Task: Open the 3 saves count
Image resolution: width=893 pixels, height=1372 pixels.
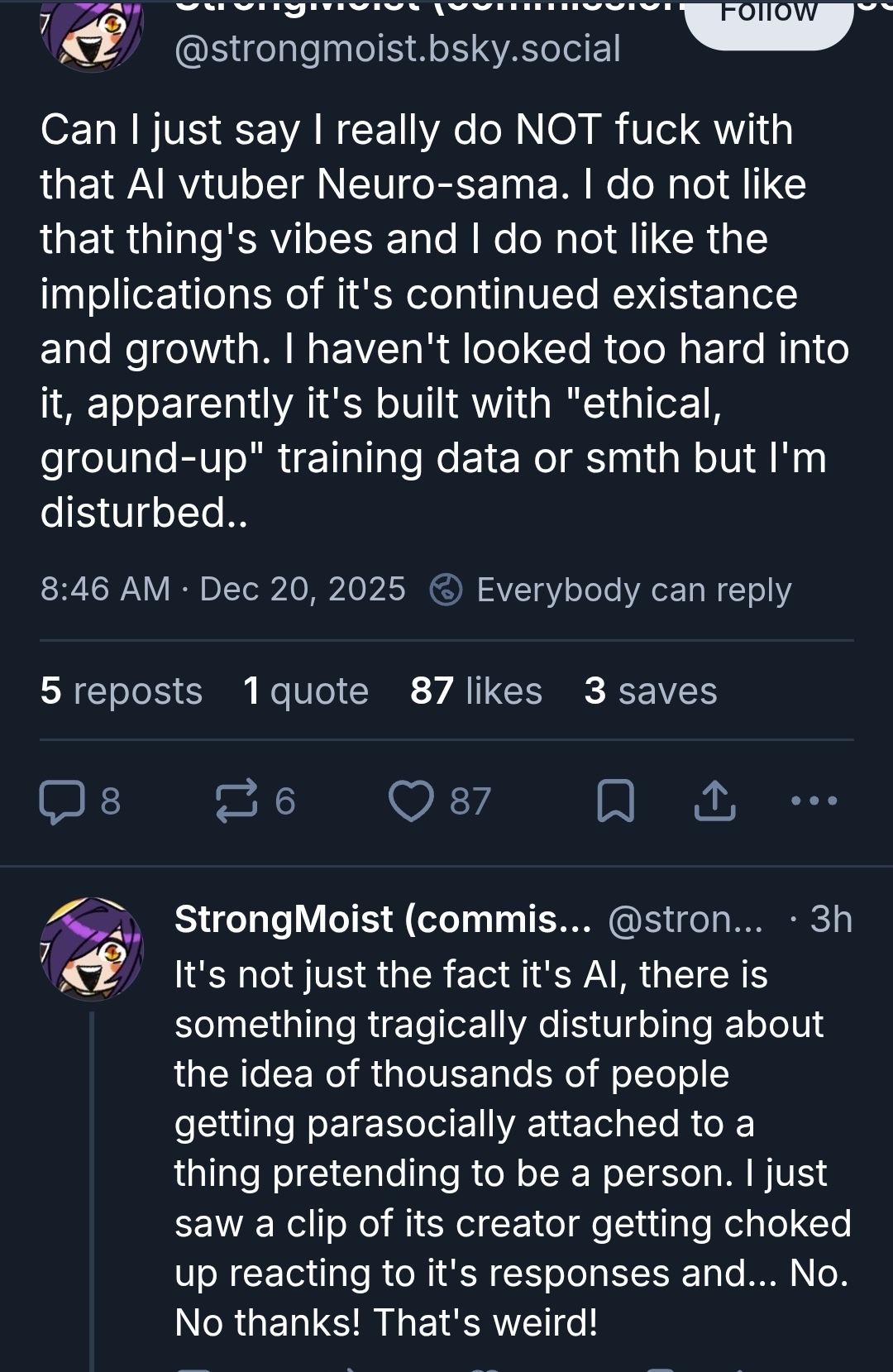Action: coord(651,691)
